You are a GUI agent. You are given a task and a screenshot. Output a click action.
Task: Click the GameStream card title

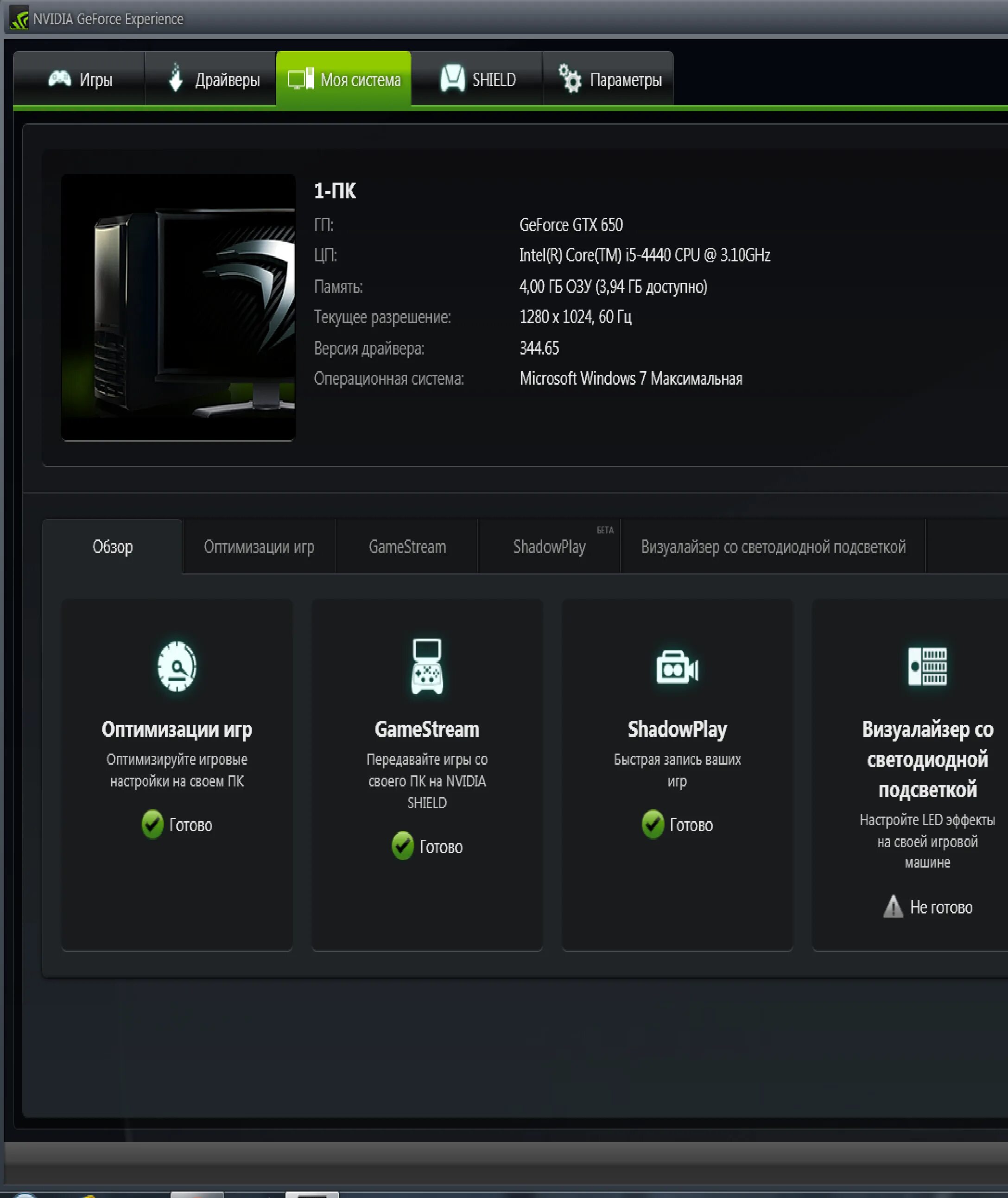[427, 729]
